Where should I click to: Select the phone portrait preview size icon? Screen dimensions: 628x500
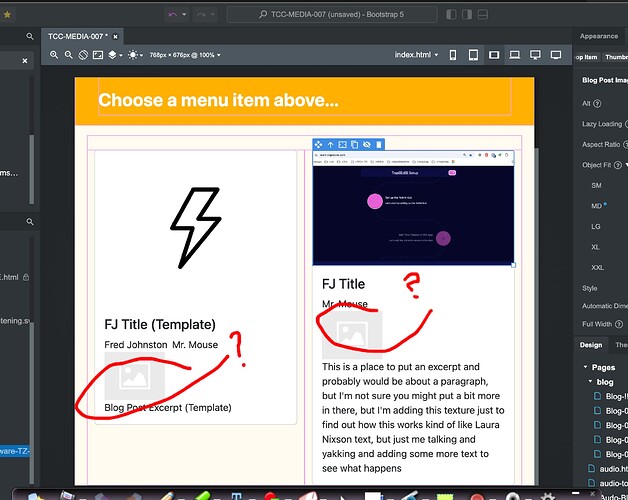pos(453,54)
